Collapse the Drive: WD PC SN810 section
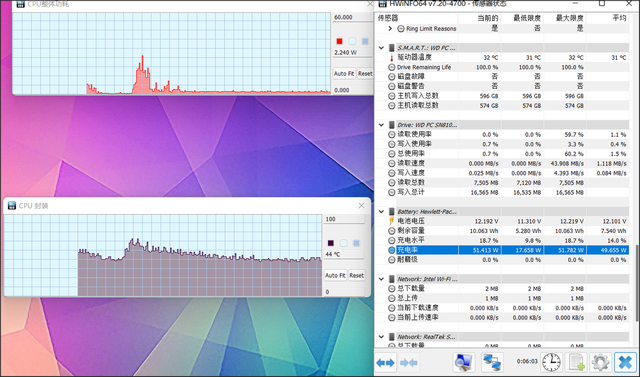 click(381, 125)
